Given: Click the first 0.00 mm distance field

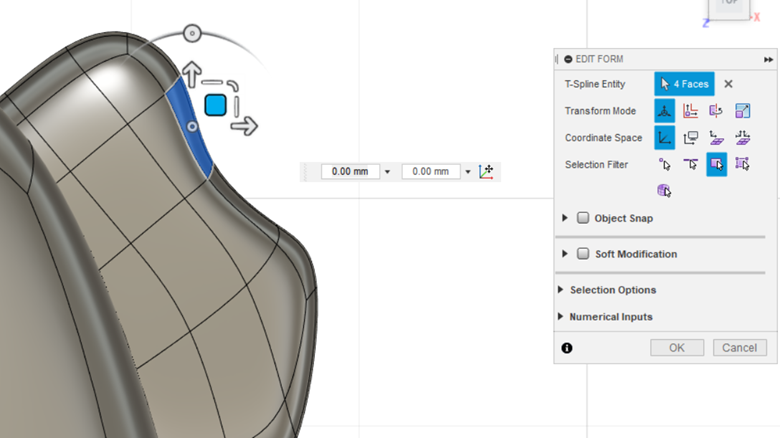Looking at the screenshot, I should click(350, 172).
